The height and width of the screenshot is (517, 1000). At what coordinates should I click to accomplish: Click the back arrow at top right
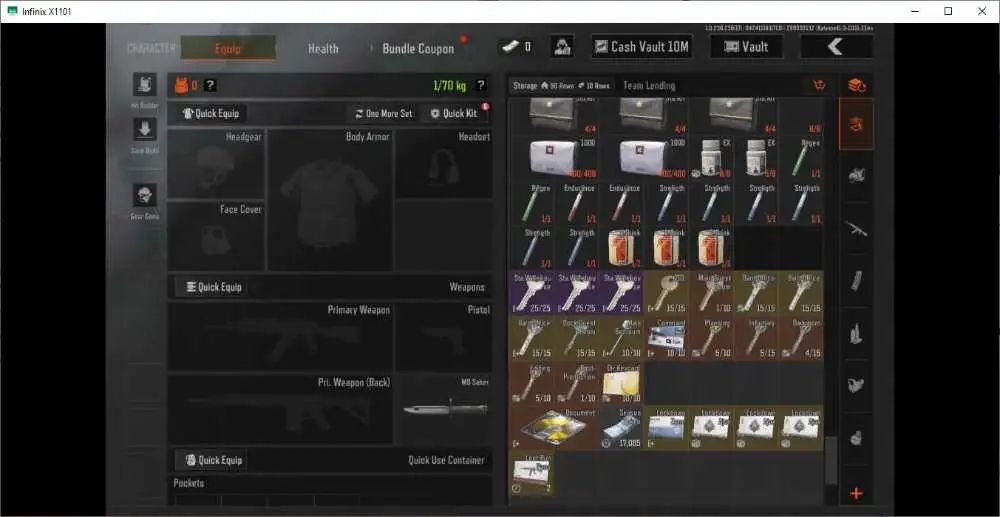[x=836, y=47]
